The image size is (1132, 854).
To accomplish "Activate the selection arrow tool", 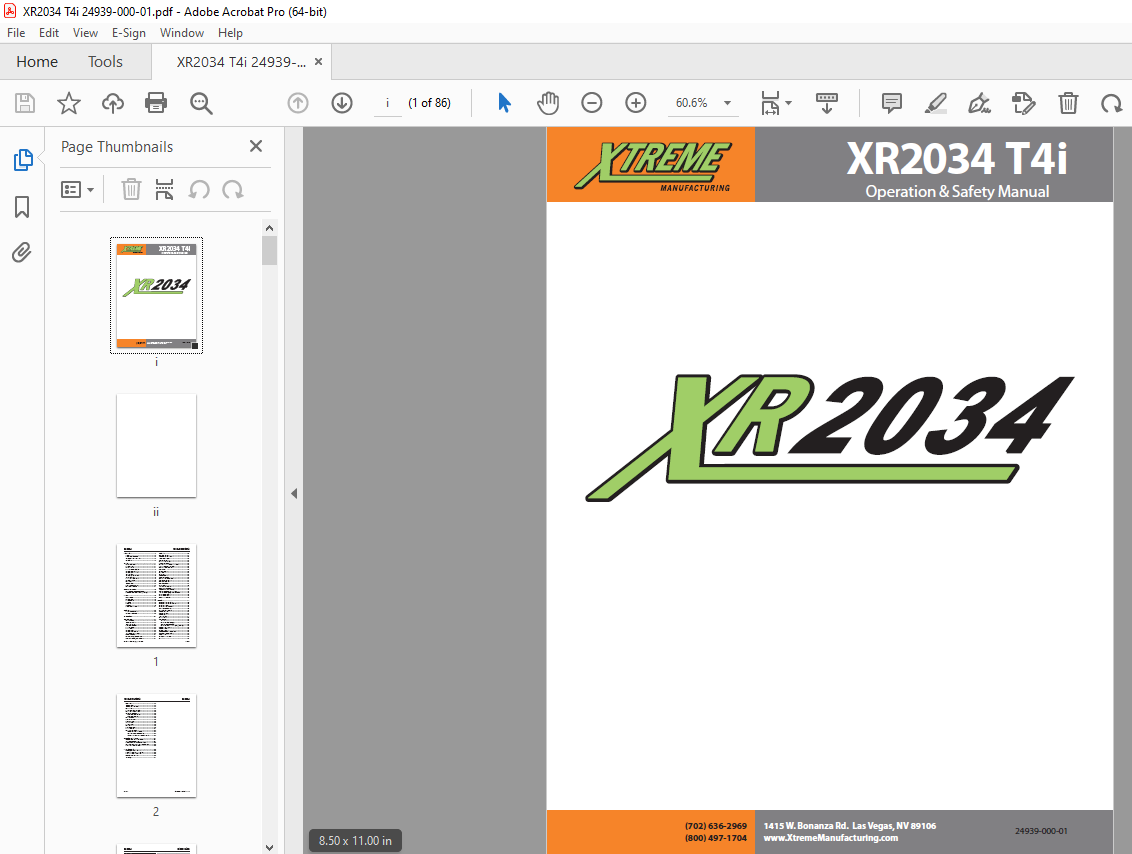I will (x=505, y=103).
